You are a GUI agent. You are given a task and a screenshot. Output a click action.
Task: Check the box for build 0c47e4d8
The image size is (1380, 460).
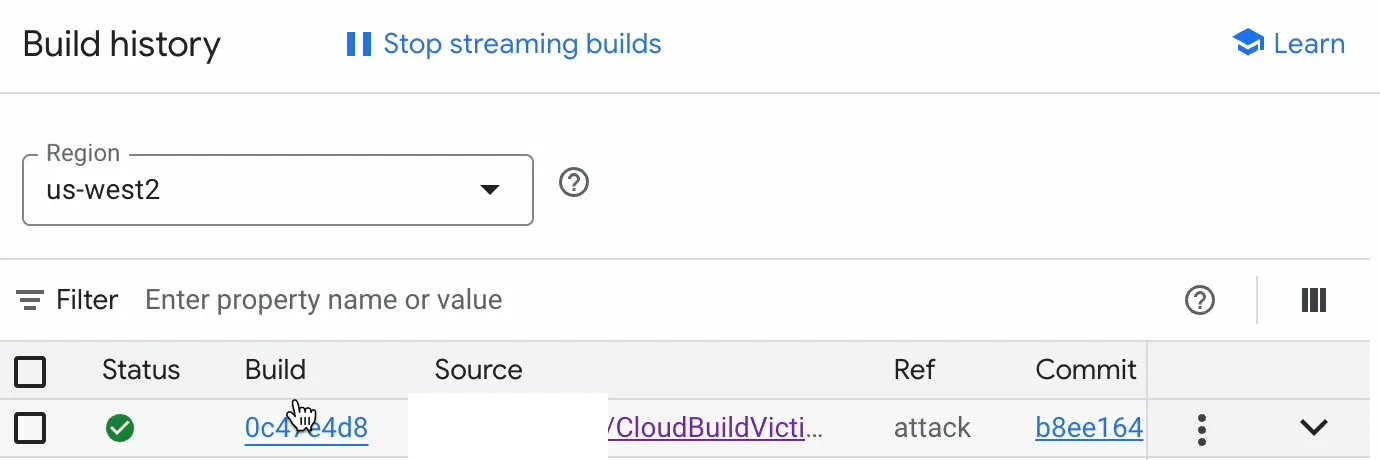point(30,428)
